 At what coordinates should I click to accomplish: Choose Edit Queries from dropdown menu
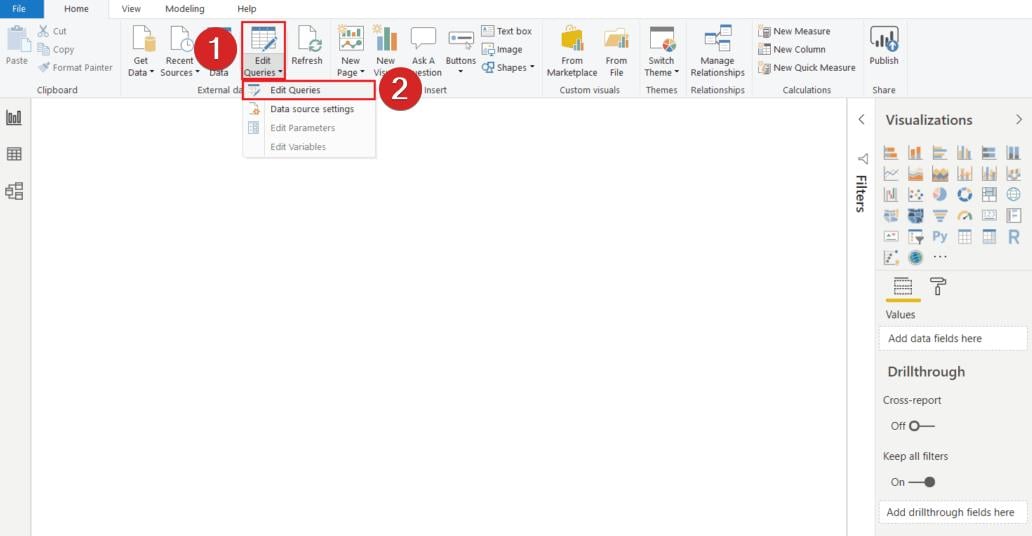tap(309, 90)
